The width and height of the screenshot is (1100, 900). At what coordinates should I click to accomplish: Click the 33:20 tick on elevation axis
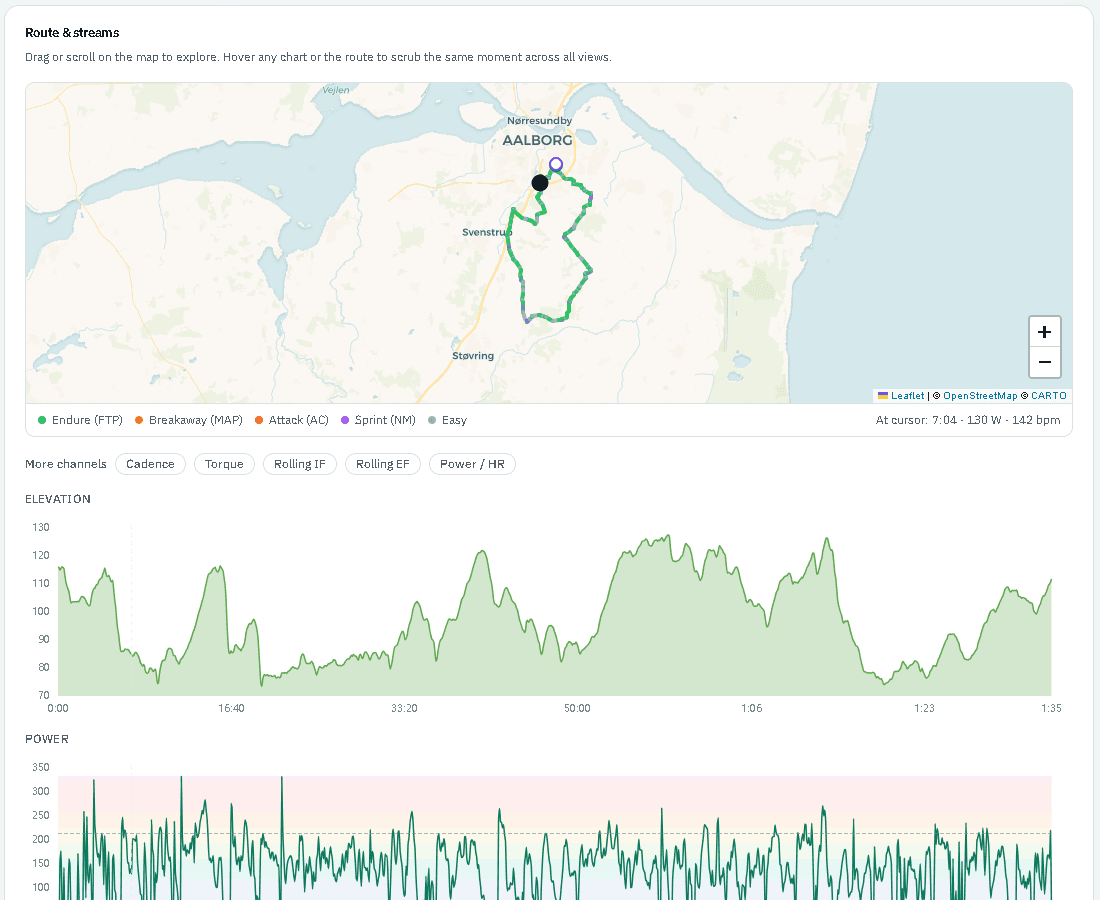[404, 708]
